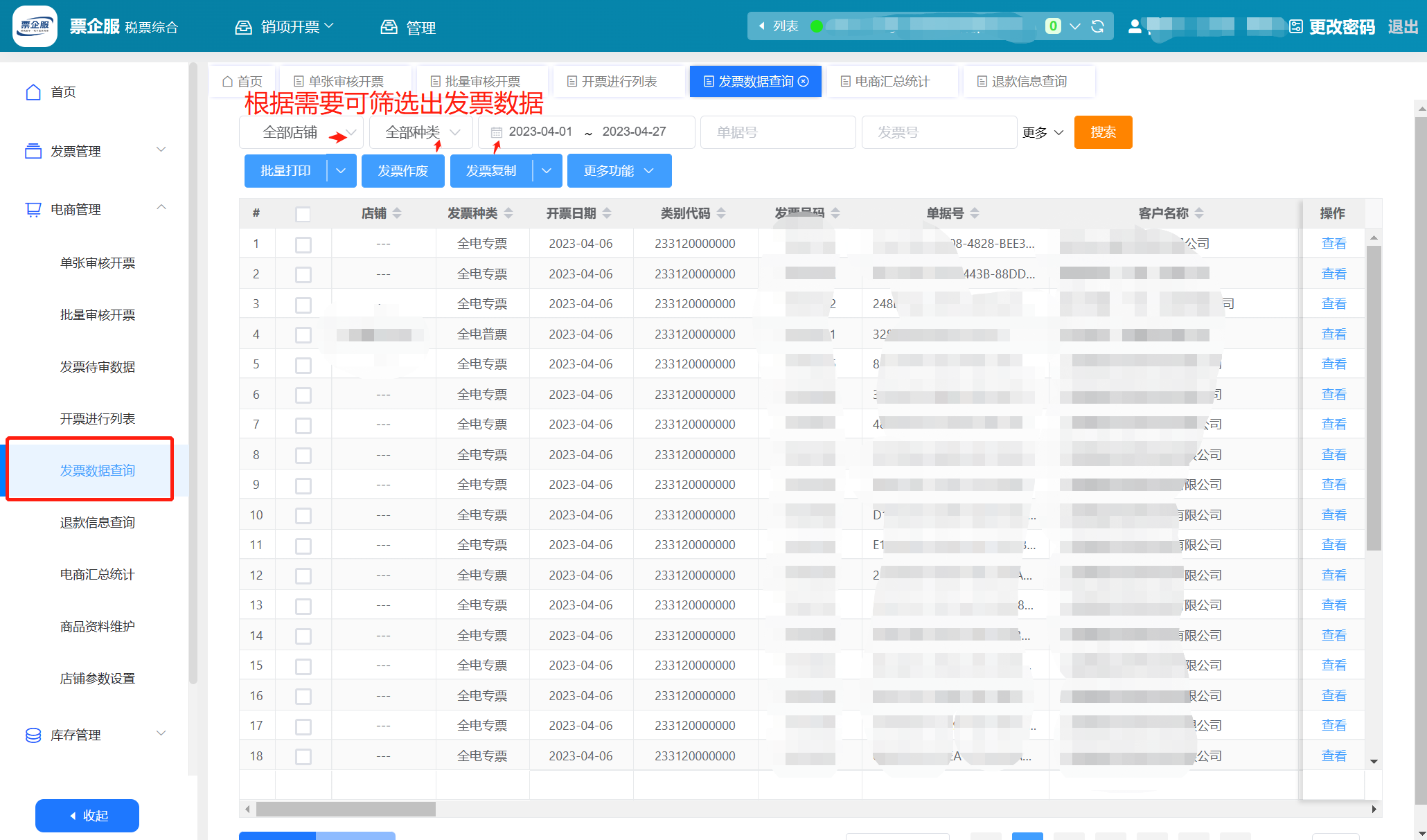Click the calendar icon in date range
Screen dimensions: 1427x840
(496, 132)
